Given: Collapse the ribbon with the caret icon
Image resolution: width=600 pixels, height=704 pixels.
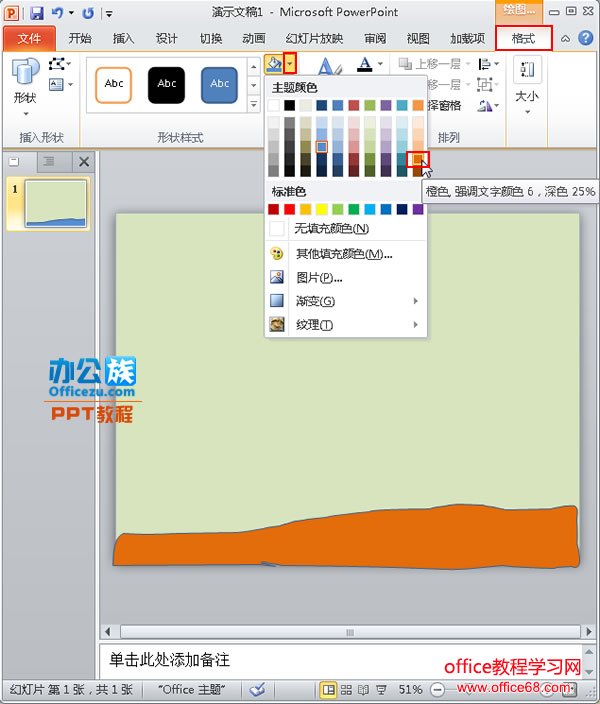Looking at the screenshot, I should (566, 39).
